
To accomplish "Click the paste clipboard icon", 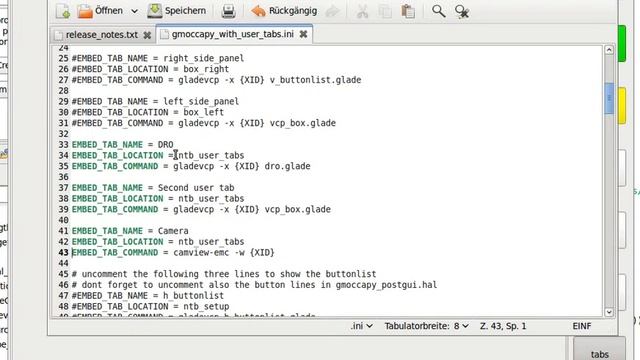I will pos(408,11).
